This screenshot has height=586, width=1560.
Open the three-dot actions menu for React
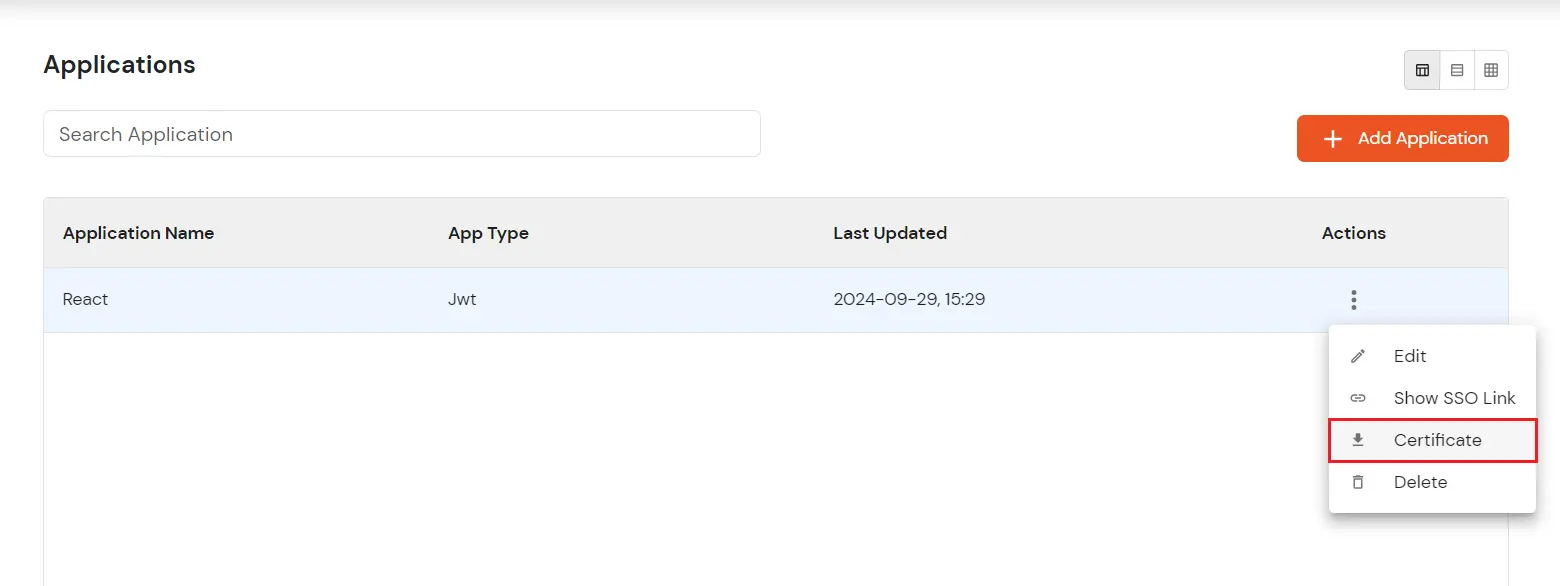click(x=1353, y=299)
